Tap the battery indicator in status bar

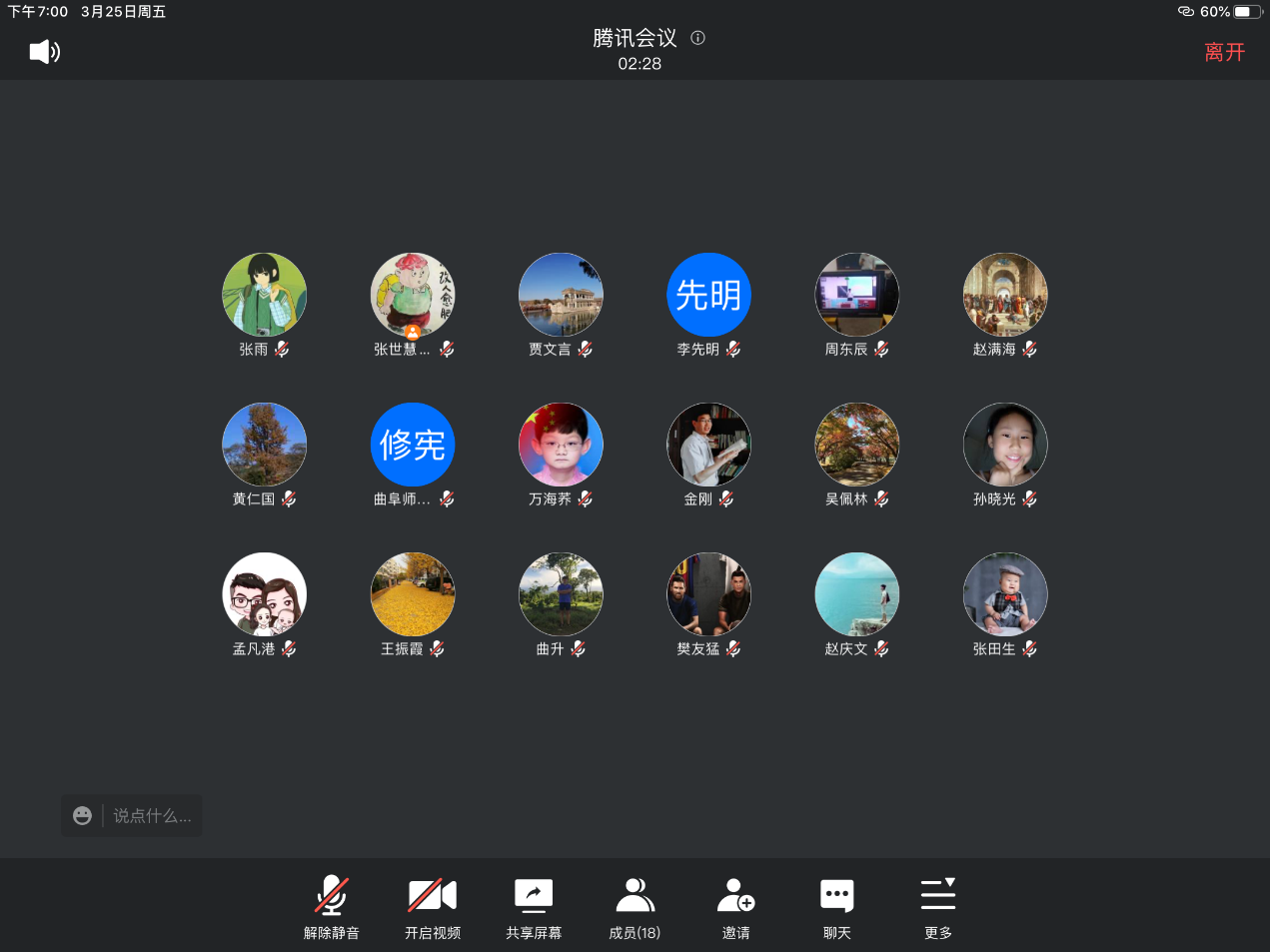(x=1248, y=12)
